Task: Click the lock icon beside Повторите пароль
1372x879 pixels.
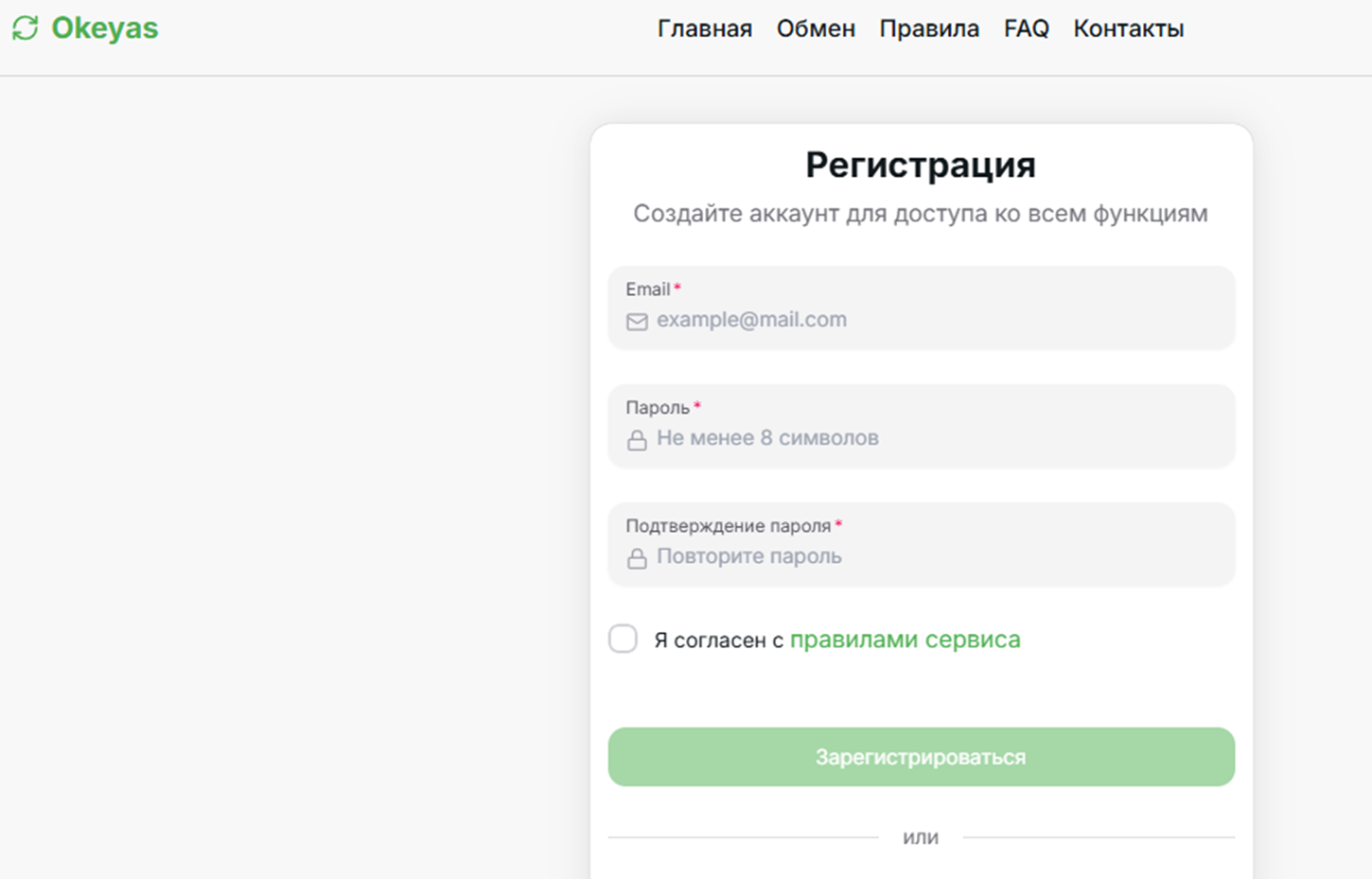Action: [x=638, y=558]
